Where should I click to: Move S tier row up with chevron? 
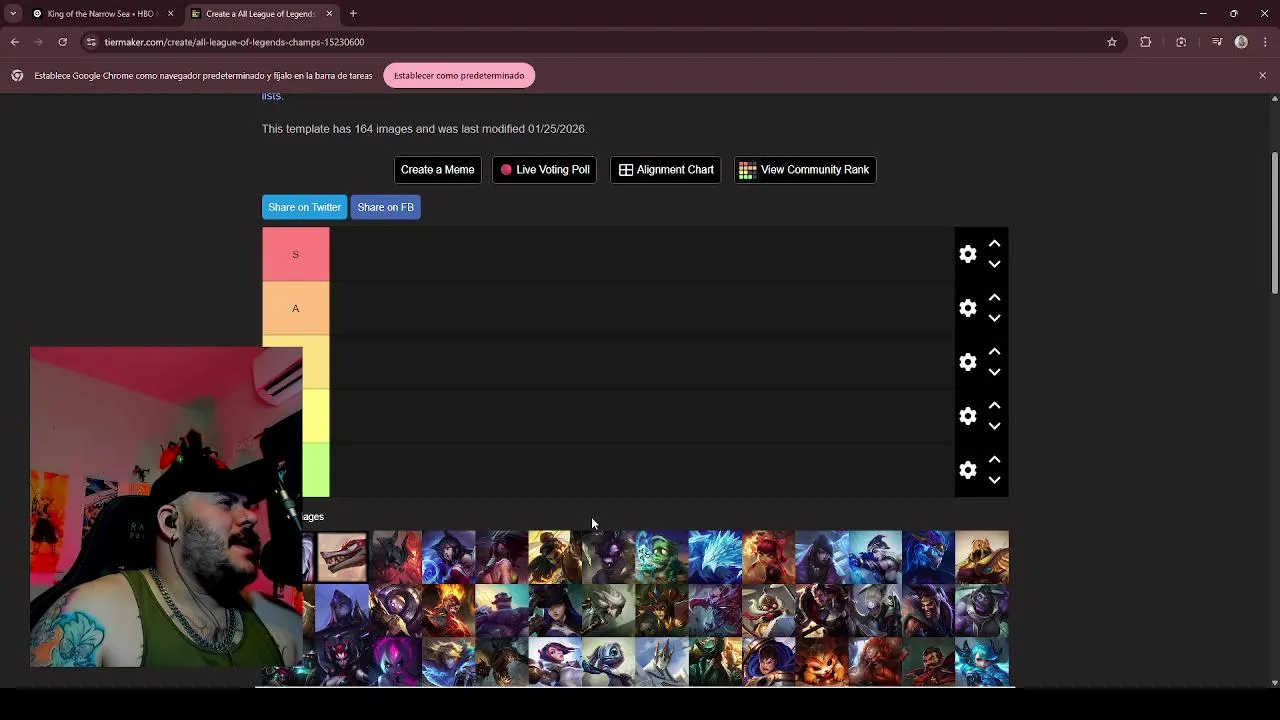coord(994,244)
